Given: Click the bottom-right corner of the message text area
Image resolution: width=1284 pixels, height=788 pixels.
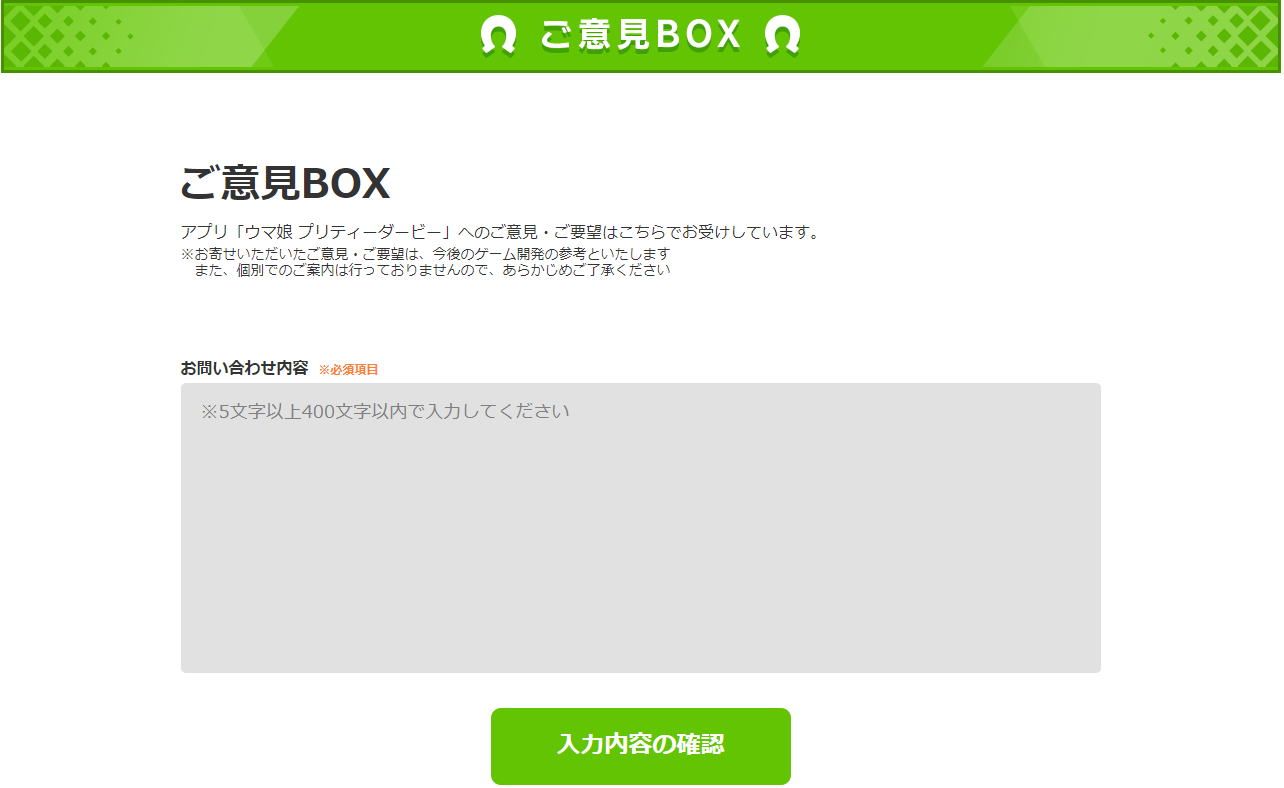Looking at the screenshot, I should click(x=1094, y=666).
